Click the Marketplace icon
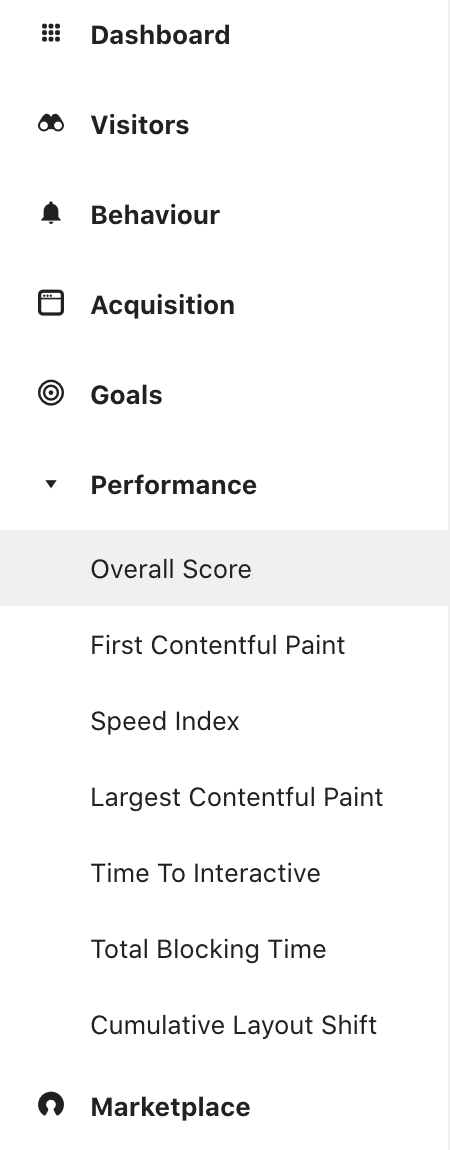Viewport: 450px width, 1150px height. [51, 1105]
